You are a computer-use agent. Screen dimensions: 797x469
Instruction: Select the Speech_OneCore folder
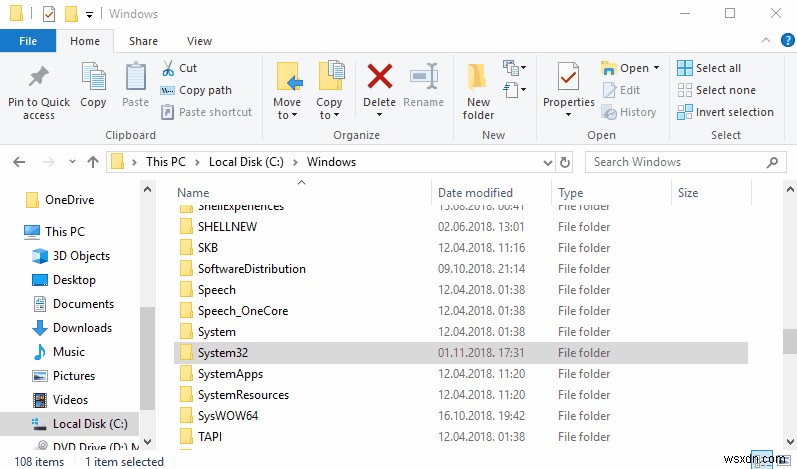click(x=242, y=310)
